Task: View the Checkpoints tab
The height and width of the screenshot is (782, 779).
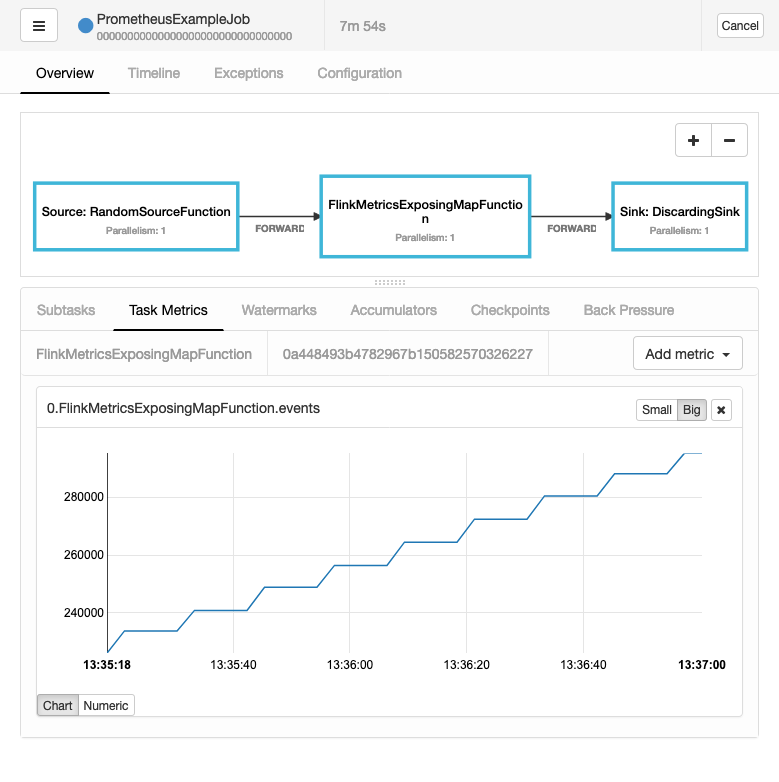Action: [510, 310]
